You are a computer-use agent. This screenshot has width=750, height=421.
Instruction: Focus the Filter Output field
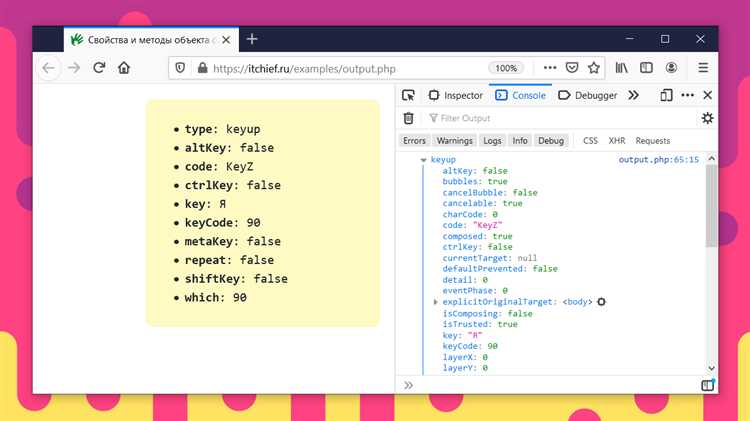560,118
